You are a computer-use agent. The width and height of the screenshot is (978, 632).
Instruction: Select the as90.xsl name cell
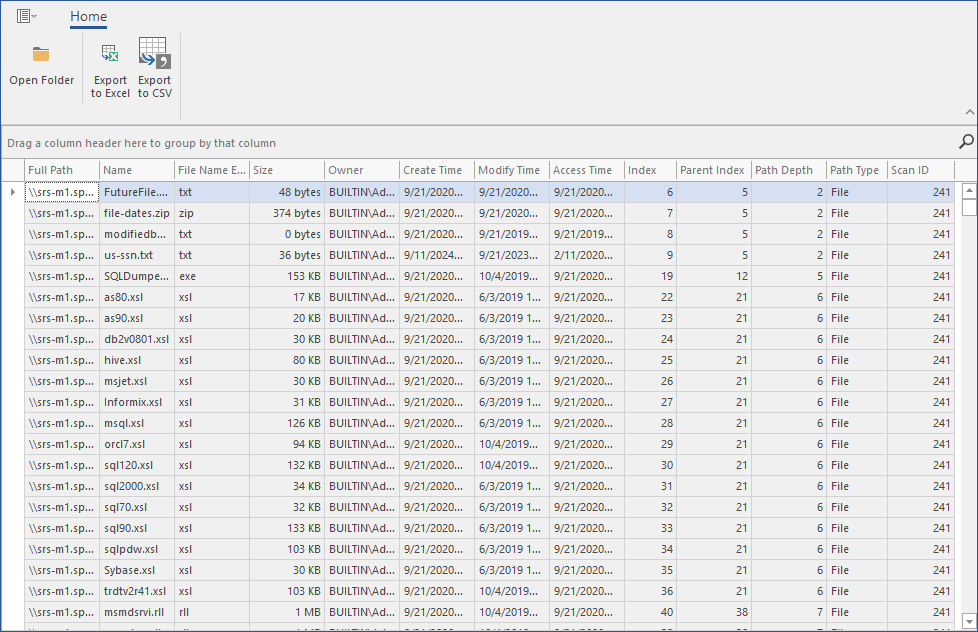tap(137, 318)
